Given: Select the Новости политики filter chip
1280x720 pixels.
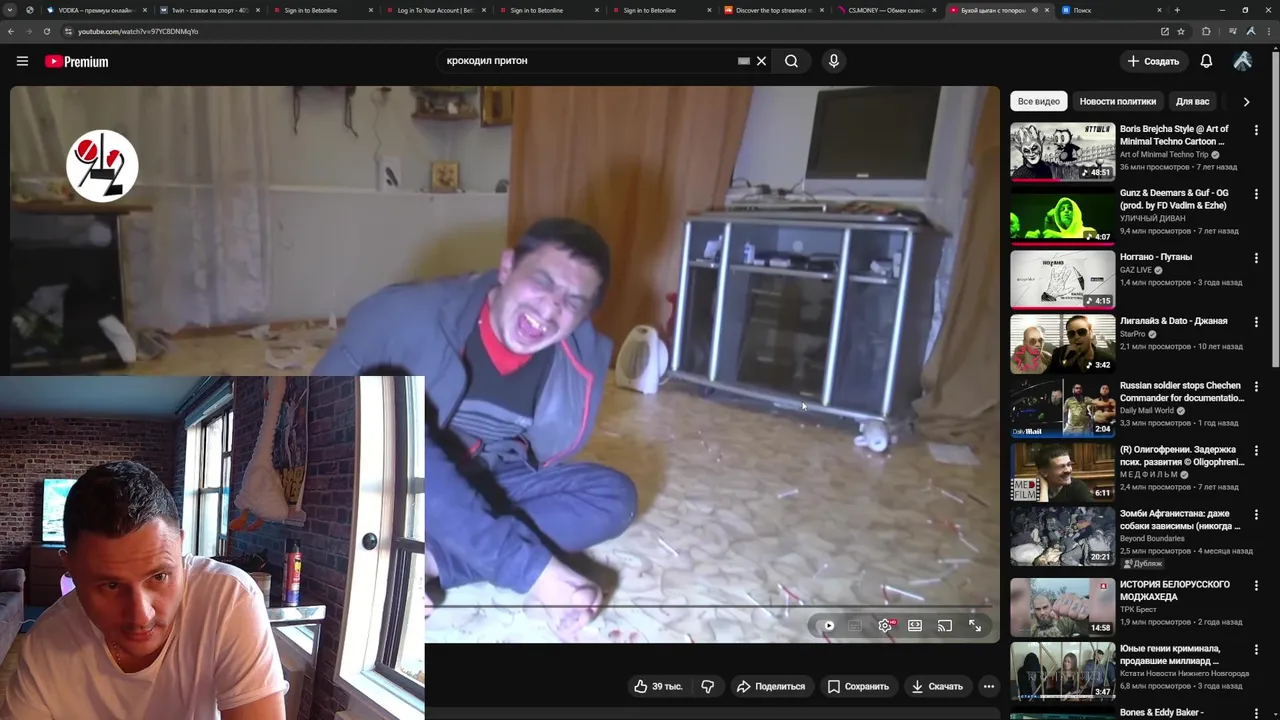Looking at the screenshot, I should pos(1118,101).
